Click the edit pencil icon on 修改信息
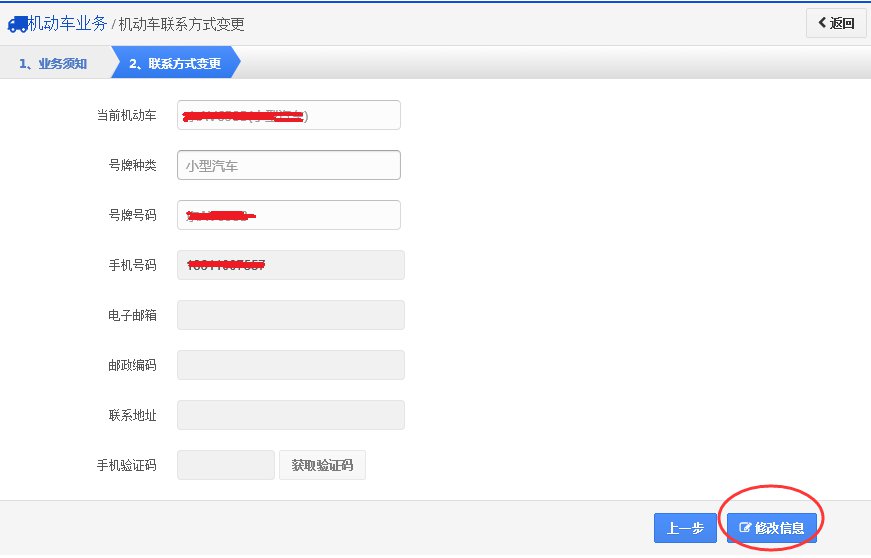The height and width of the screenshot is (558, 871). click(x=745, y=527)
